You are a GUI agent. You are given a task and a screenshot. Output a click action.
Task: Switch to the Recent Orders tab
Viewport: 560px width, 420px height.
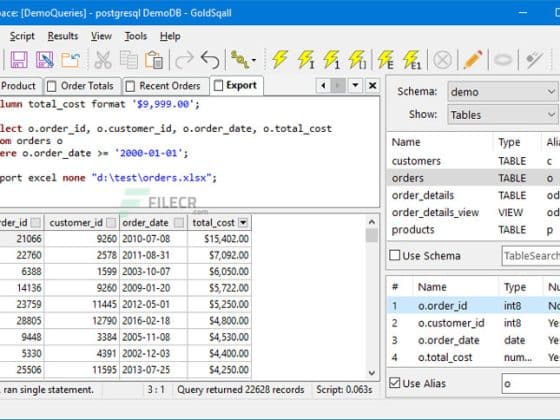click(165, 86)
